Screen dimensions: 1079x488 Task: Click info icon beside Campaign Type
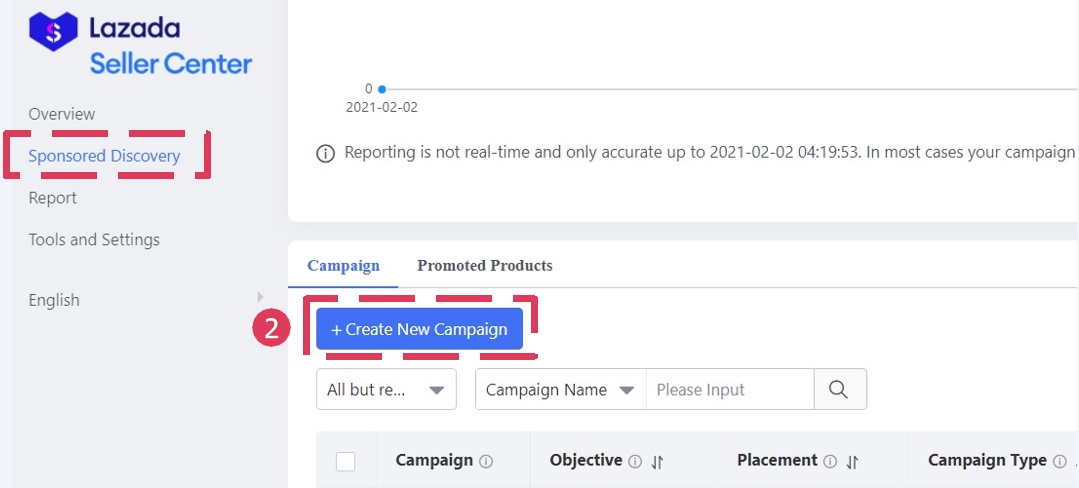pyautogui.click(x=1059, y=462)
